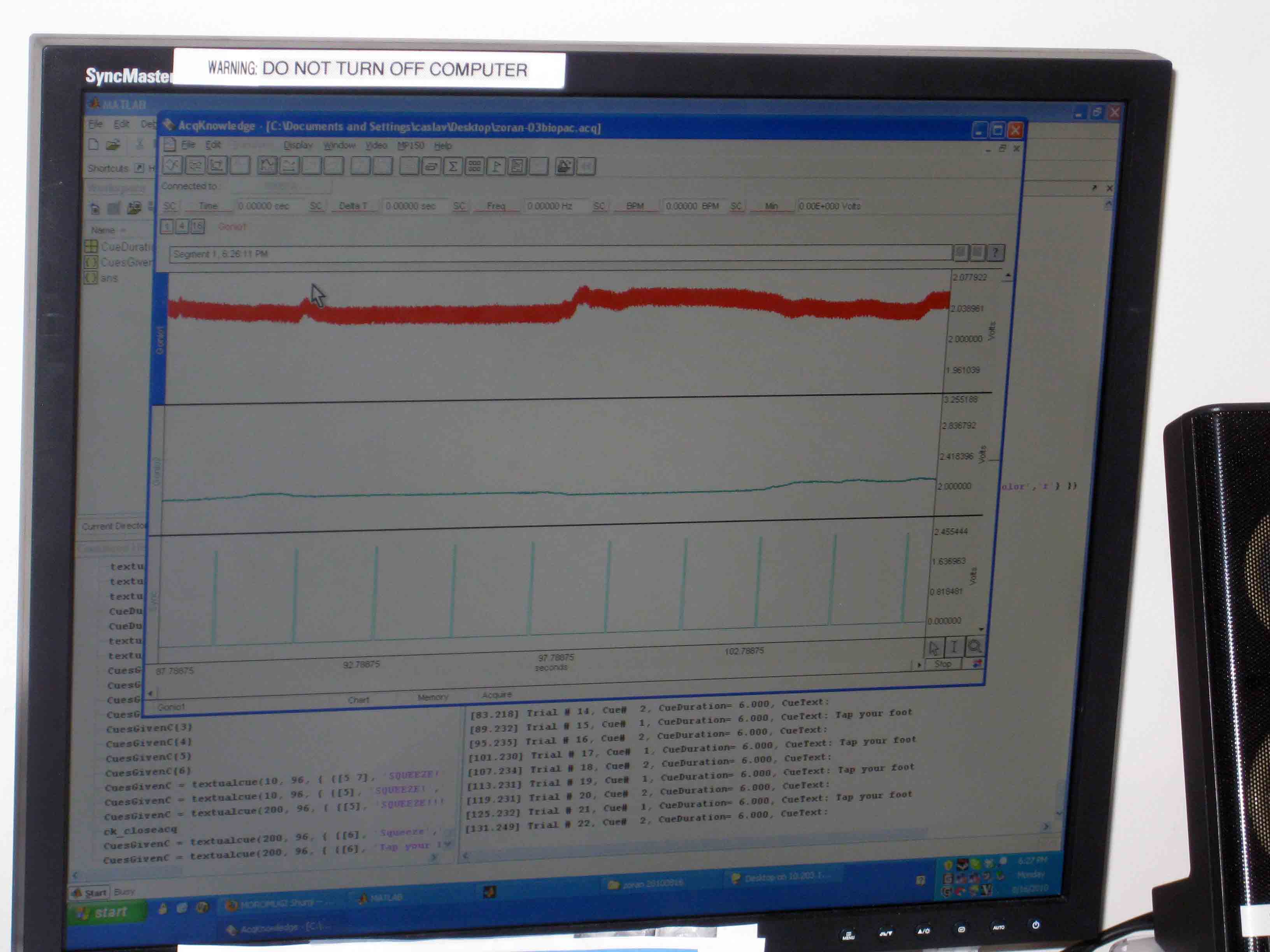Open the Display menu
1270x952 pixels.
coord(298,145)
